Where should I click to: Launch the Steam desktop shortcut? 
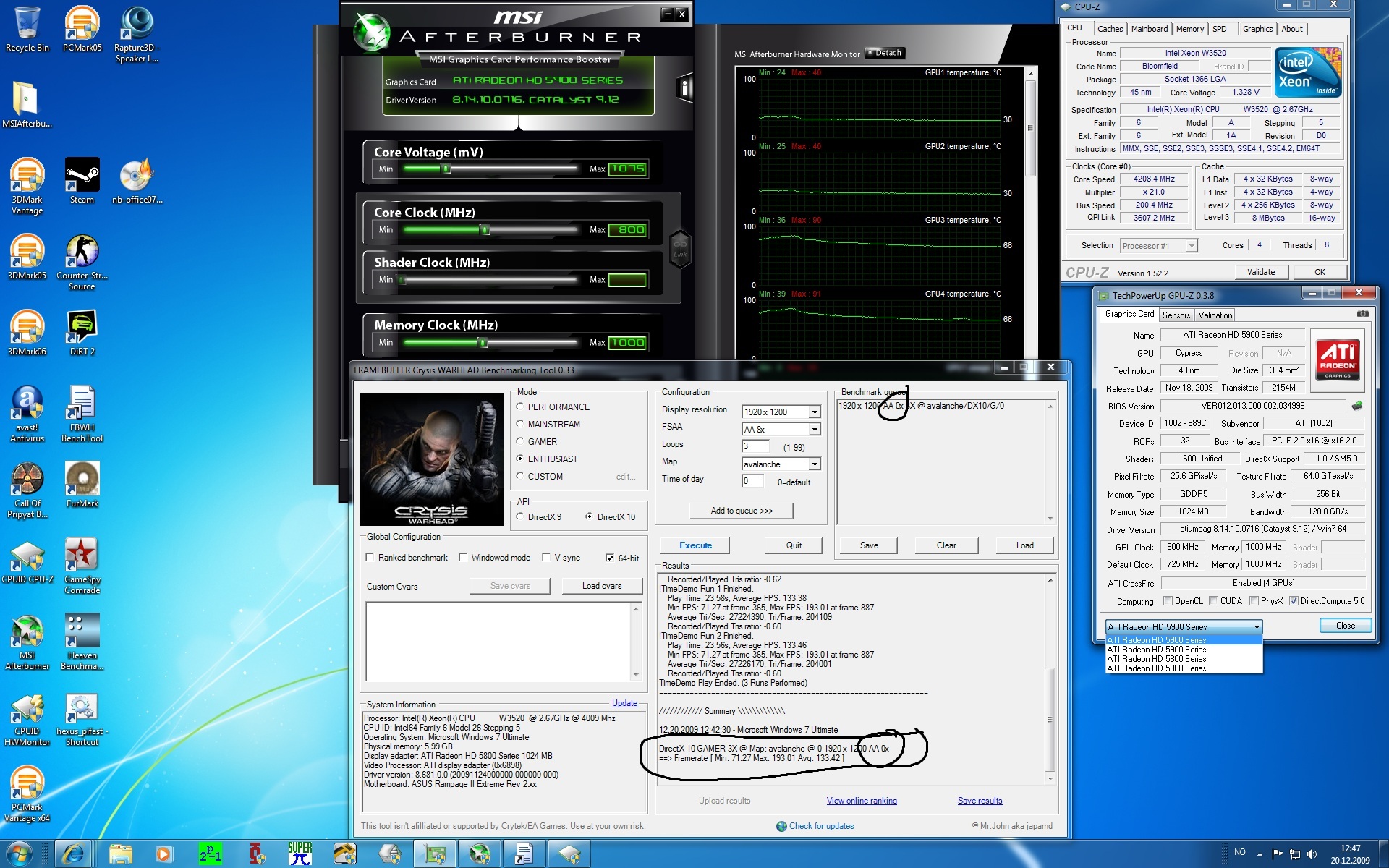pyautogui.click(x=82, y=181)
